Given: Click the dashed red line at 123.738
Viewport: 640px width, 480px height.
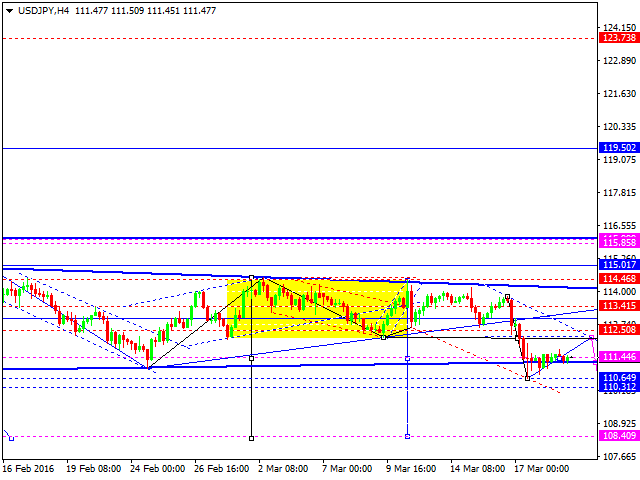Looking at the screenshot, I should tap(300, 38).
